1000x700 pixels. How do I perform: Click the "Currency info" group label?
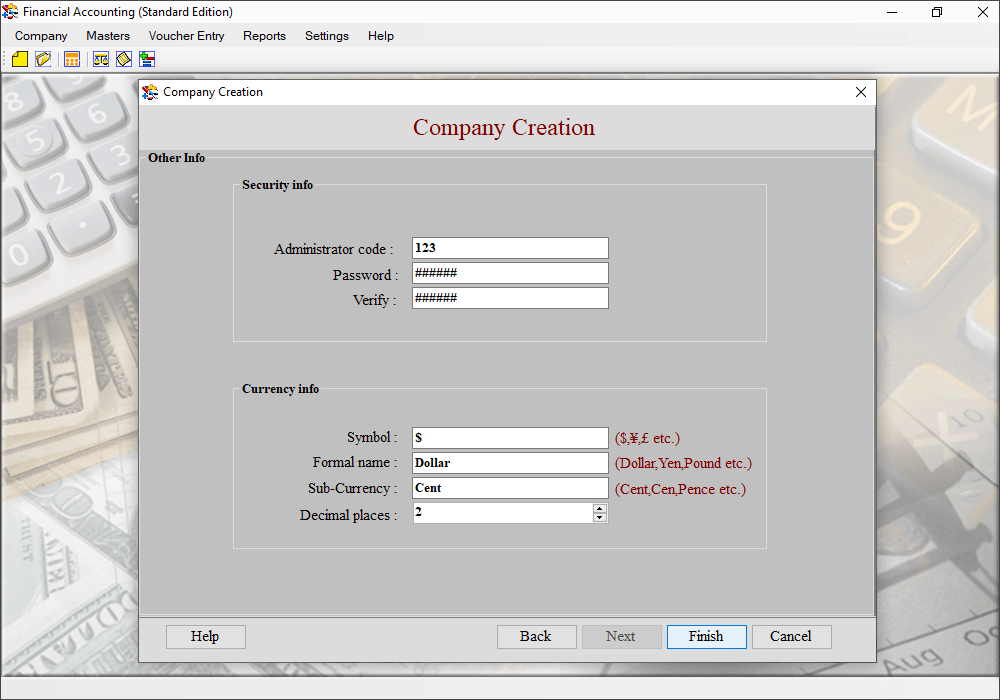[280, 389]
